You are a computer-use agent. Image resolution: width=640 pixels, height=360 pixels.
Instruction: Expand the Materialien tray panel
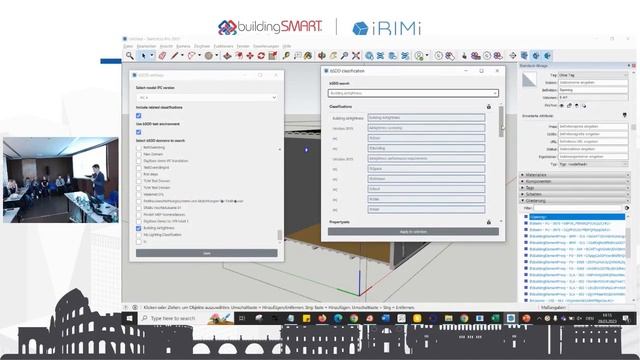(x=575, y=175)
